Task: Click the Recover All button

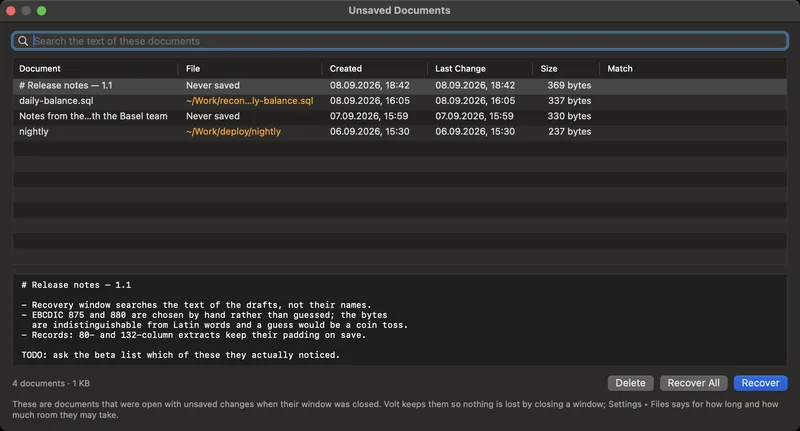Action: pos(693,383)
